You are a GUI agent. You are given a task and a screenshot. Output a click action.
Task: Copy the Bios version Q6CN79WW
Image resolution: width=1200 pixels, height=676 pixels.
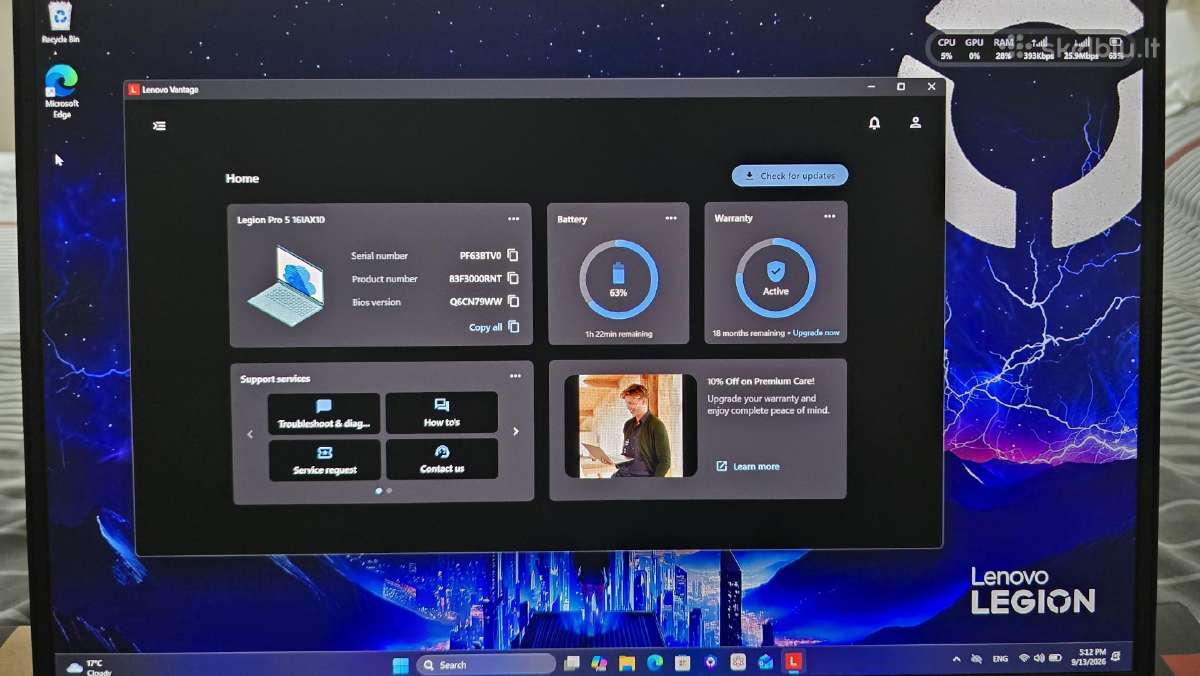(514, 301)
